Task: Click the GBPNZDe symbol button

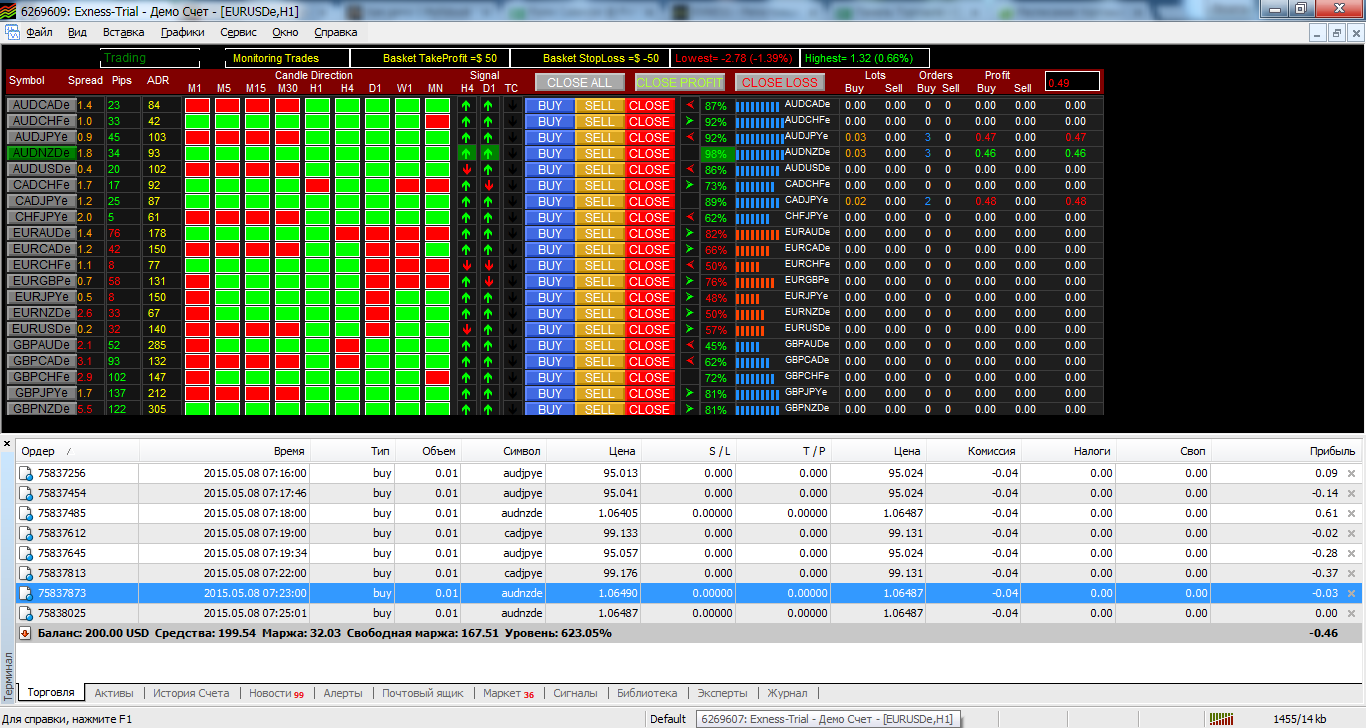Action: pos(41,409)
